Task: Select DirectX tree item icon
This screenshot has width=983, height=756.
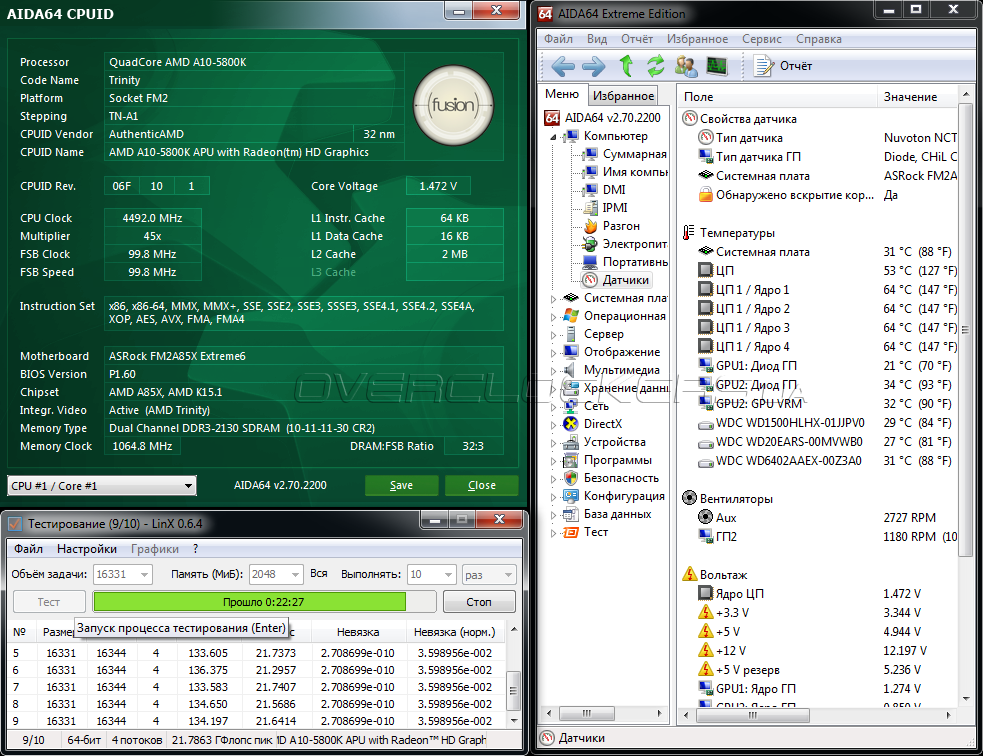Action: tap(570, 424)
